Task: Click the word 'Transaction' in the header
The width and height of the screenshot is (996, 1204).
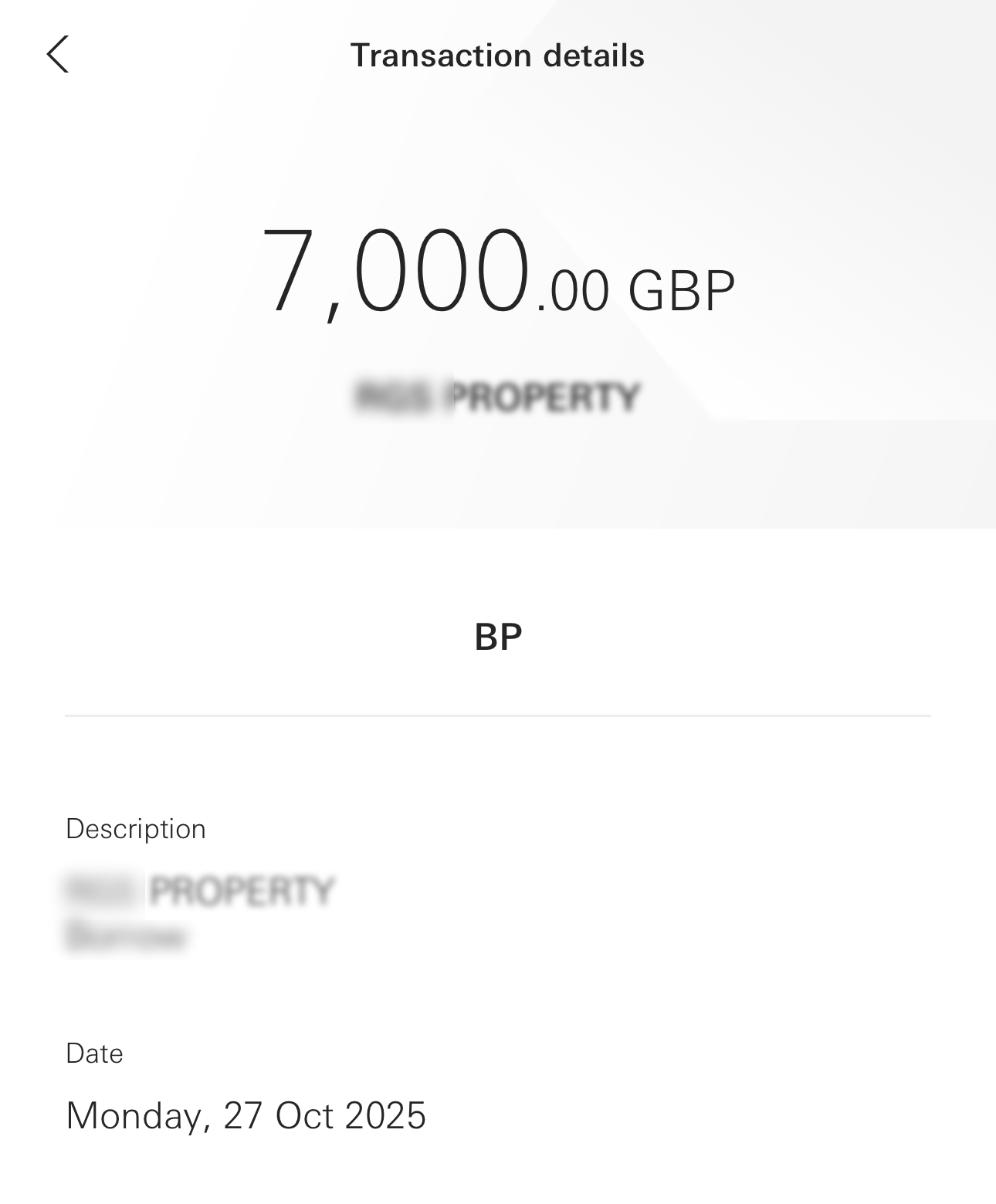Action: [441, 56]
